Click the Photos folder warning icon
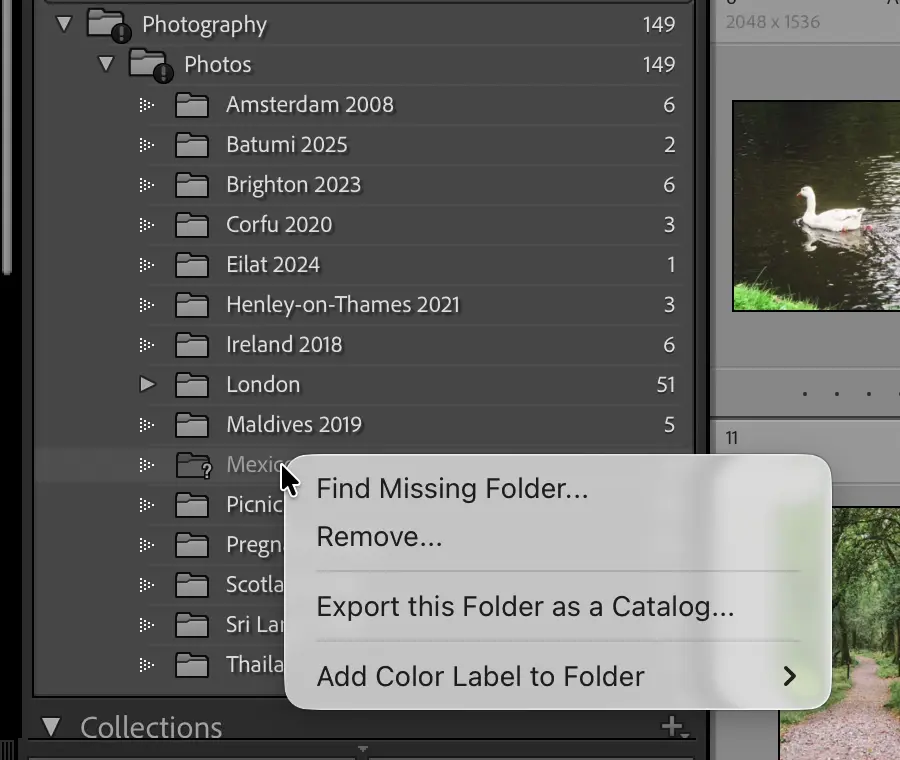The width and height of the screenshot is (900, 760). pos(164,73)
